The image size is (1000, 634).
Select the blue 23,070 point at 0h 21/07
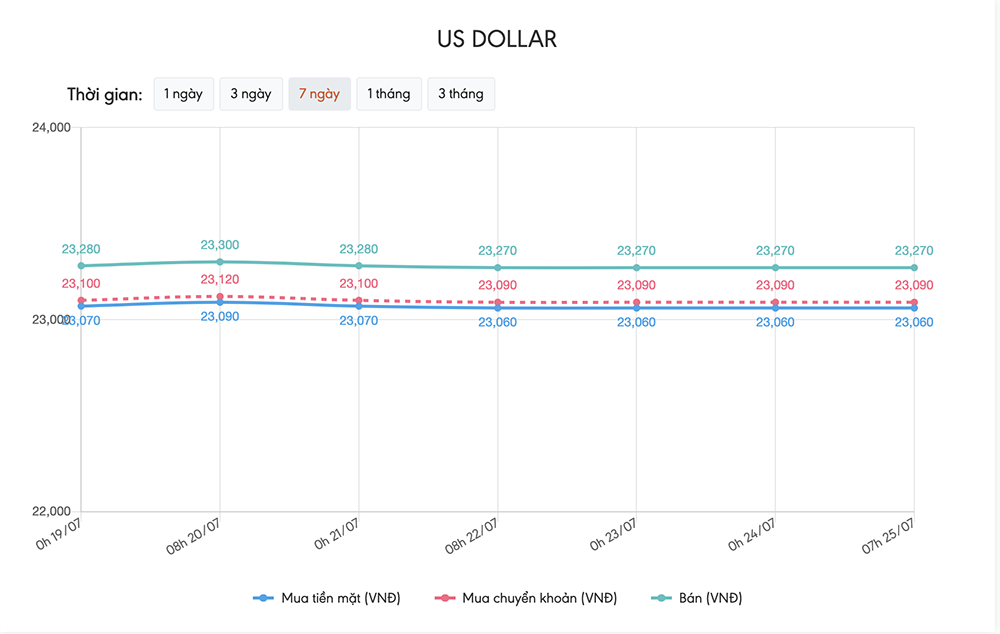pos(359,306)
